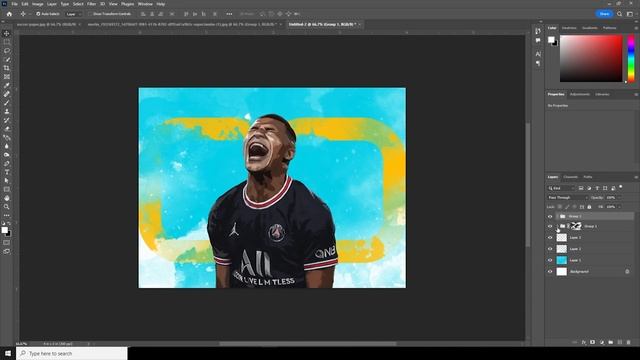Viewport: 640px width, 360px height.
Task: Click the Windows taskbar search box
Action: (72, 353)
